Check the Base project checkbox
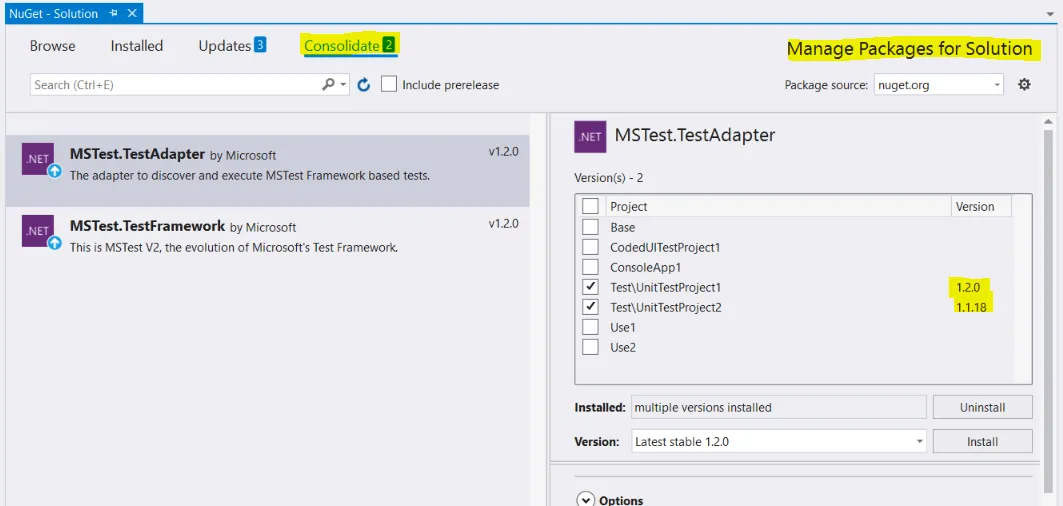Screen dimensions: 1063x506 590,227
